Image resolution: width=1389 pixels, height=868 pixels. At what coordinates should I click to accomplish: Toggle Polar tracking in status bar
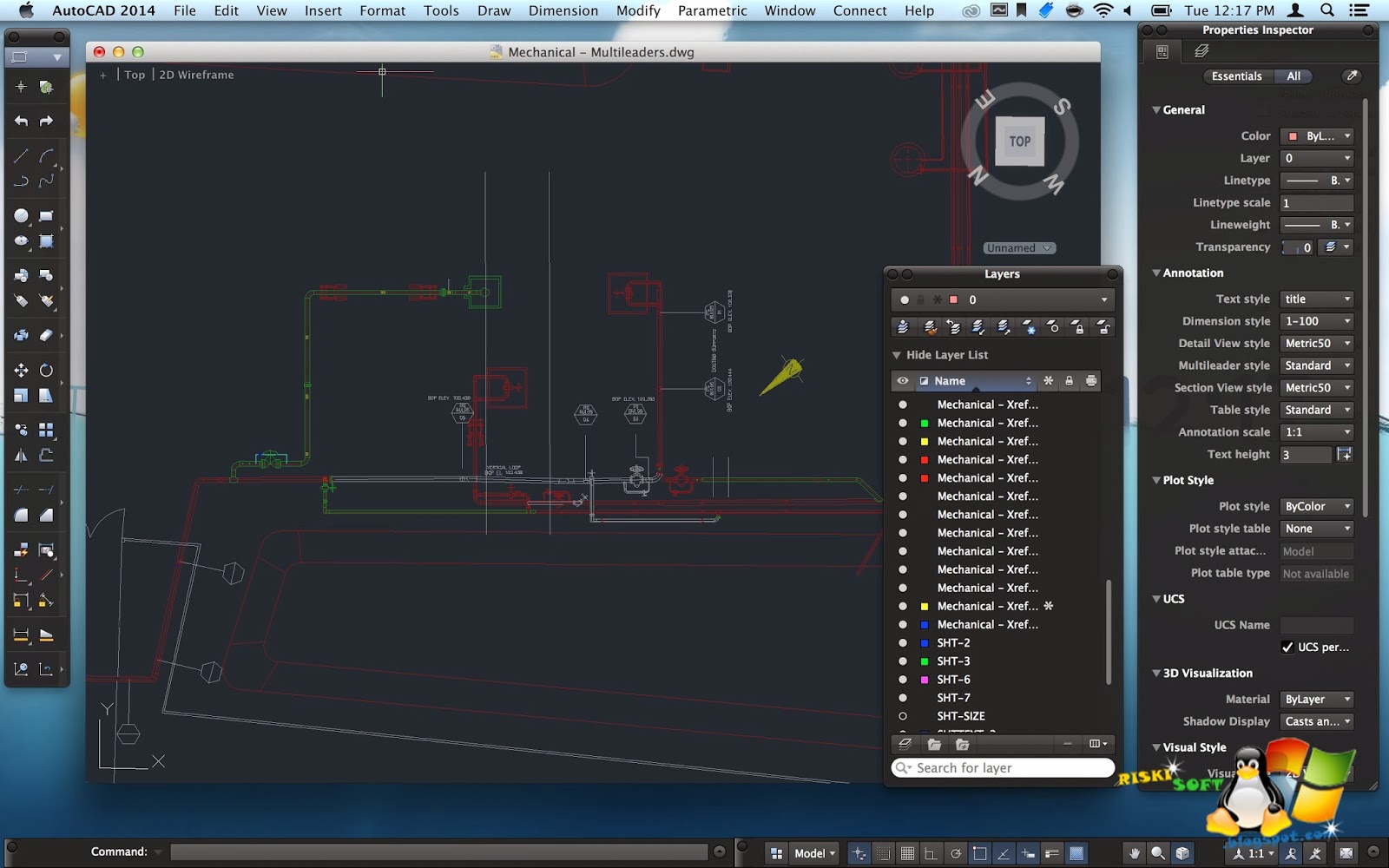click(x=956, y=853)
